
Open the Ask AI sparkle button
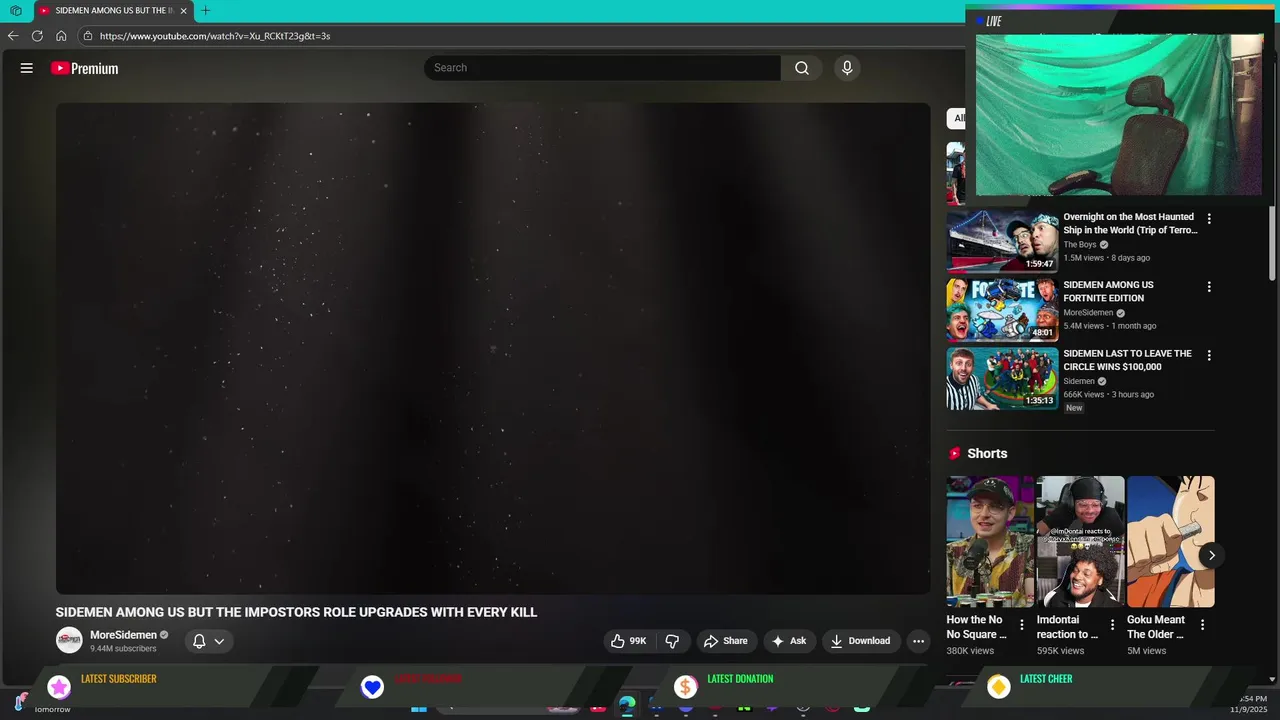pyautogui.click(x=789, y=641)
